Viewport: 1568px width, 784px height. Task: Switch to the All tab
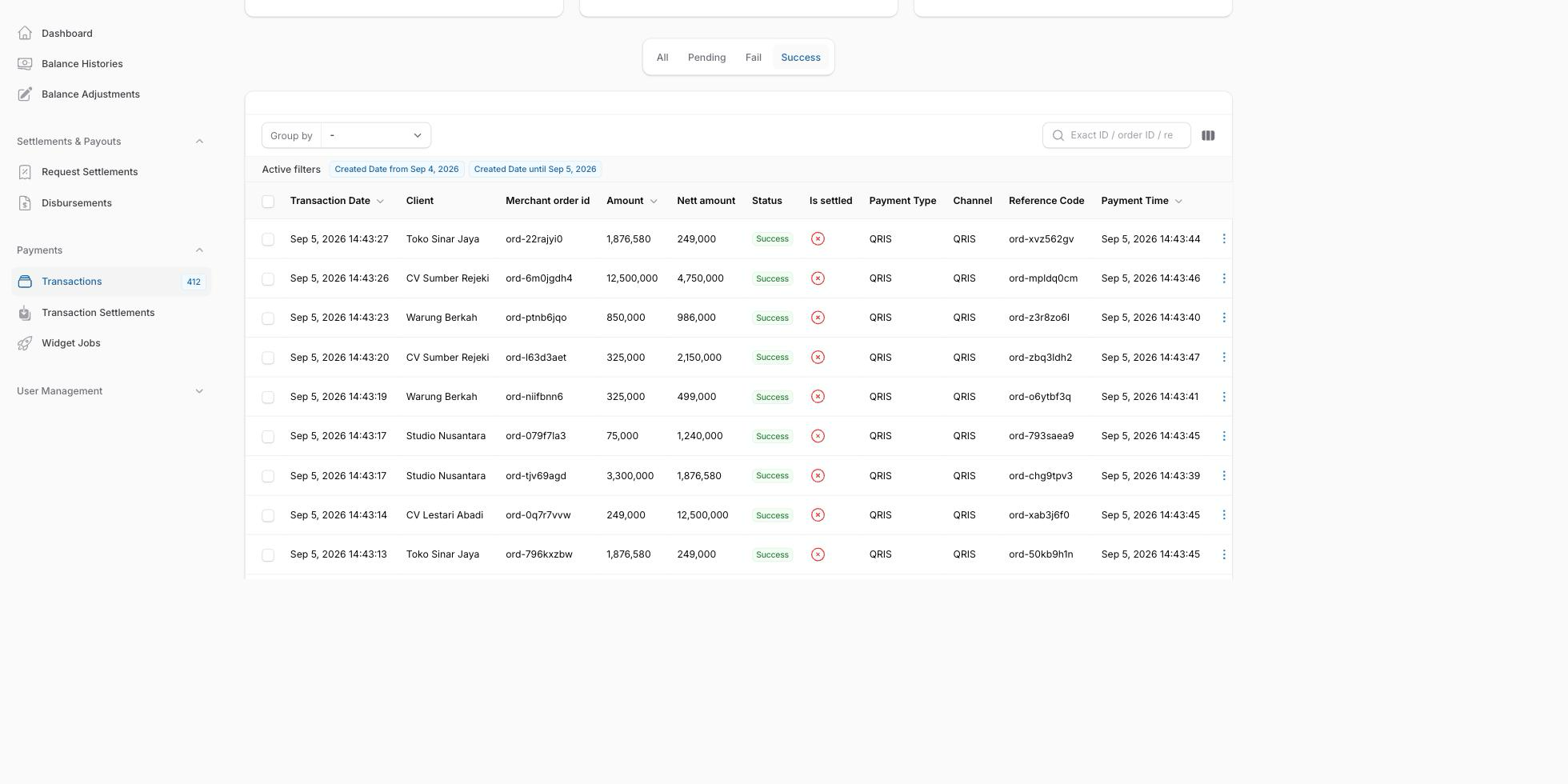(662, 58)
